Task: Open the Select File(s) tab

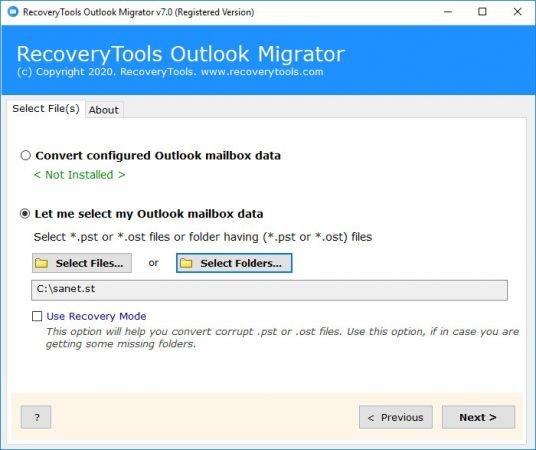Action: (46, 109)
